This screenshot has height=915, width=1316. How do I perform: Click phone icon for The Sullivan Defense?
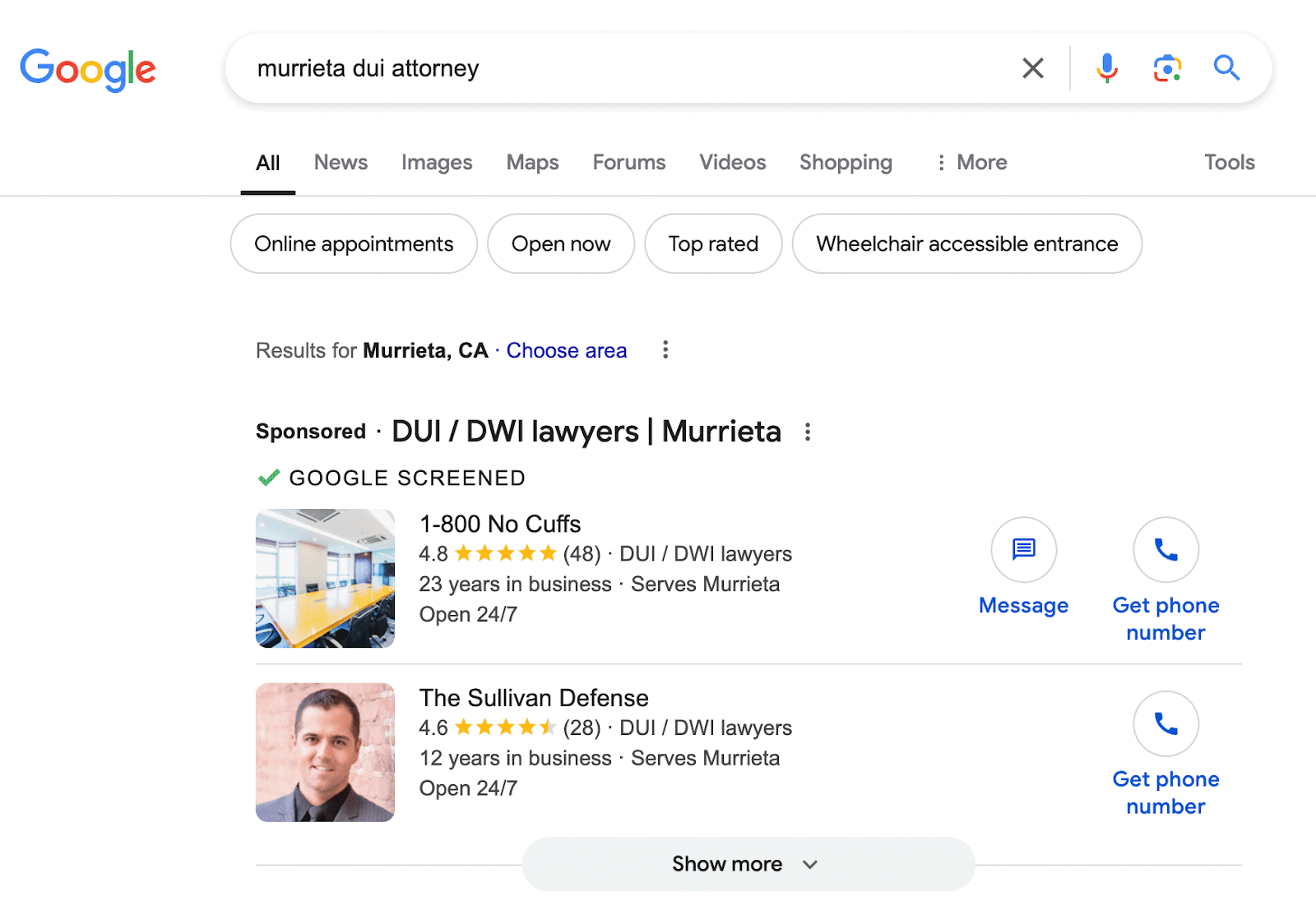coord(1165,723)
